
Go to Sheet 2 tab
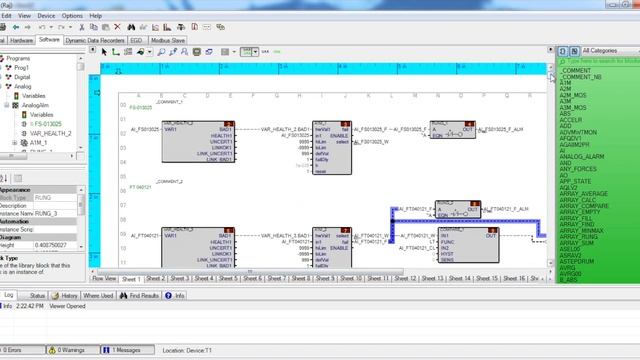tap(156, 278)
